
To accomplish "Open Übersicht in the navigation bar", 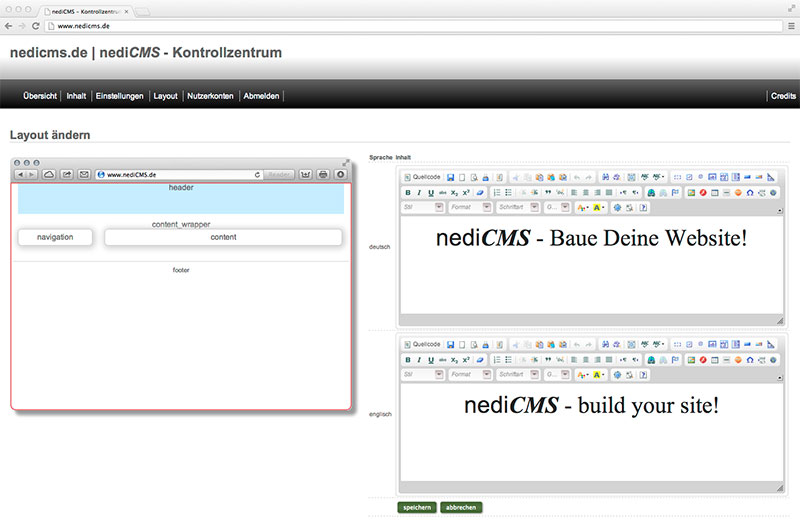I will coord(40,96).
